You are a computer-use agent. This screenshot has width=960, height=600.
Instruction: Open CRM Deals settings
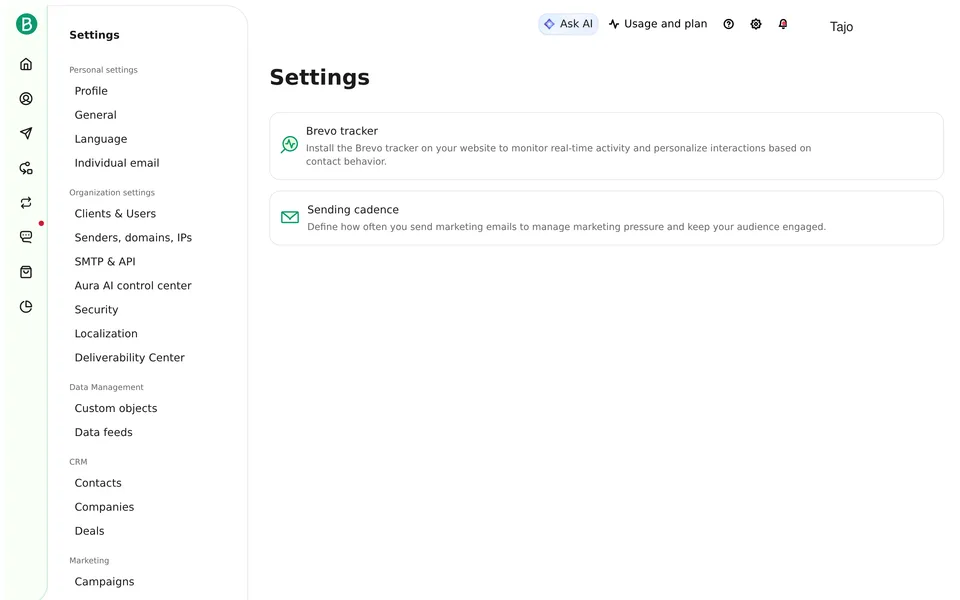89,531
